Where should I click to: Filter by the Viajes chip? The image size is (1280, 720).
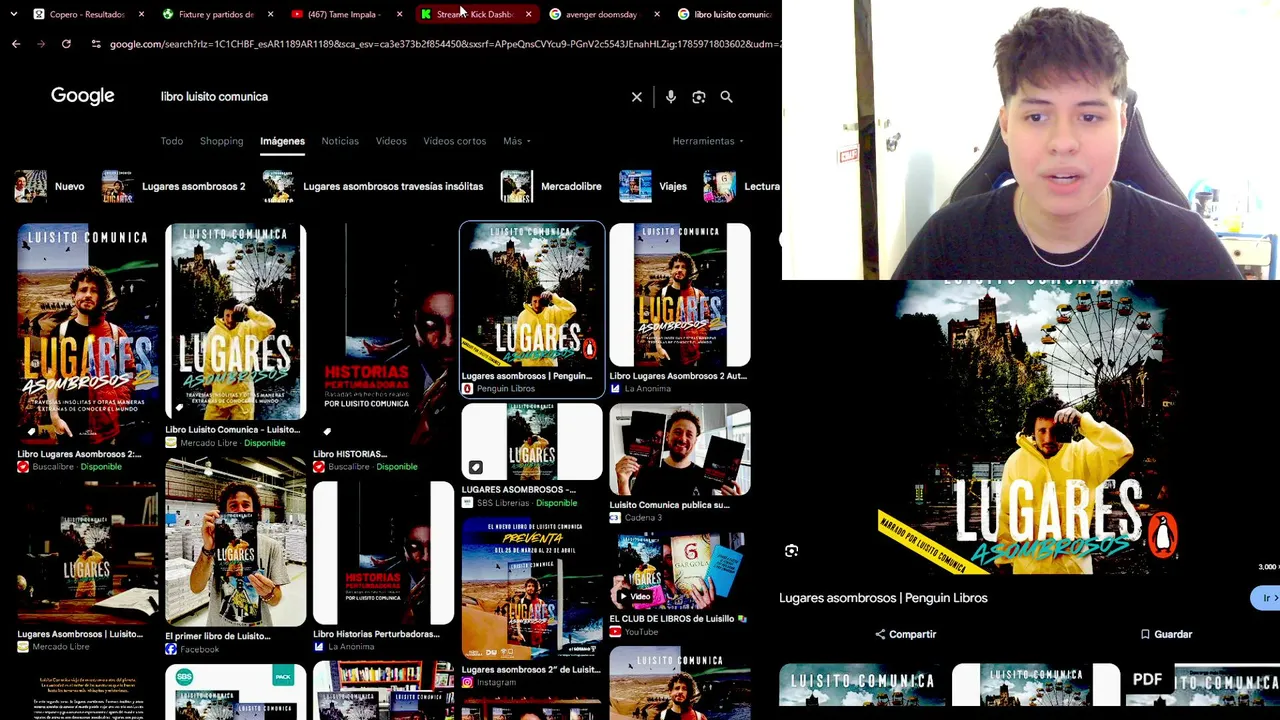(x=653, y=186)
